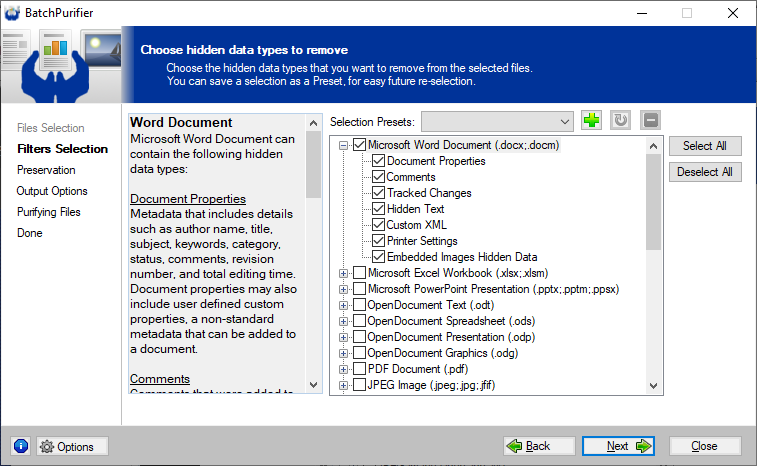Expand Microsoft Excel Workbook node
Viewport: 757px width, 466px height.
pos(343,273)
